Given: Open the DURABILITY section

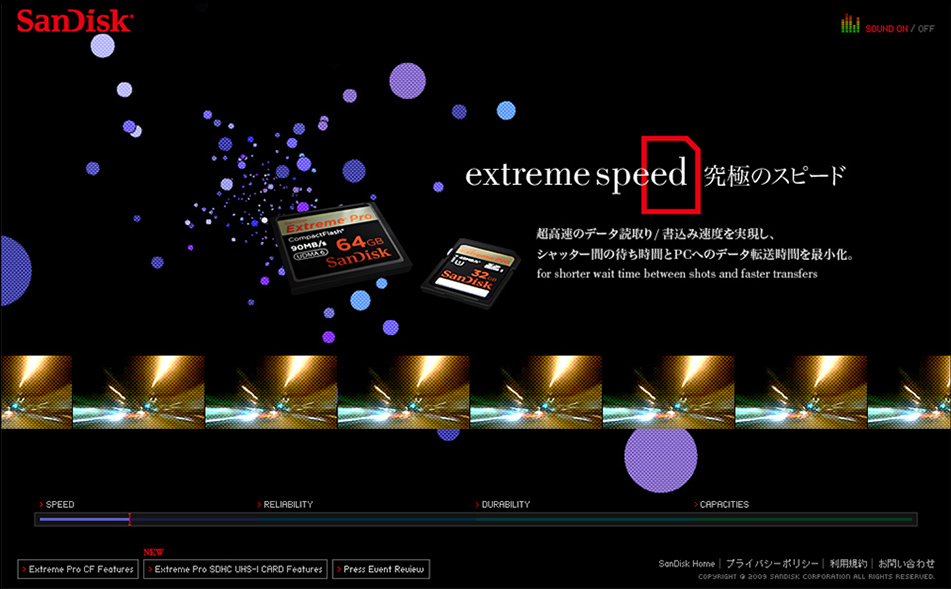Looking at the screenshot, I should [x=505, y=505].
